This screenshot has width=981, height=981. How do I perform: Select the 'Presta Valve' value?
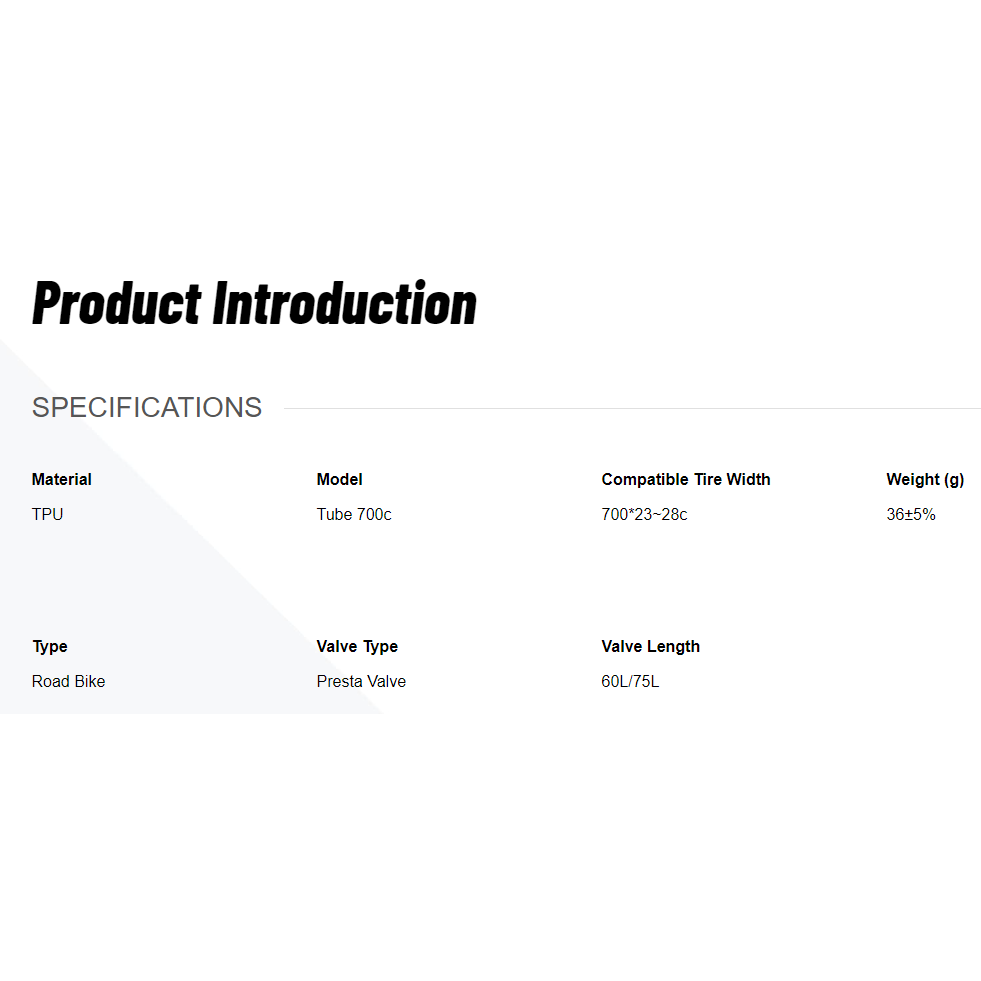pyautogui.click(x=361, y=682)
